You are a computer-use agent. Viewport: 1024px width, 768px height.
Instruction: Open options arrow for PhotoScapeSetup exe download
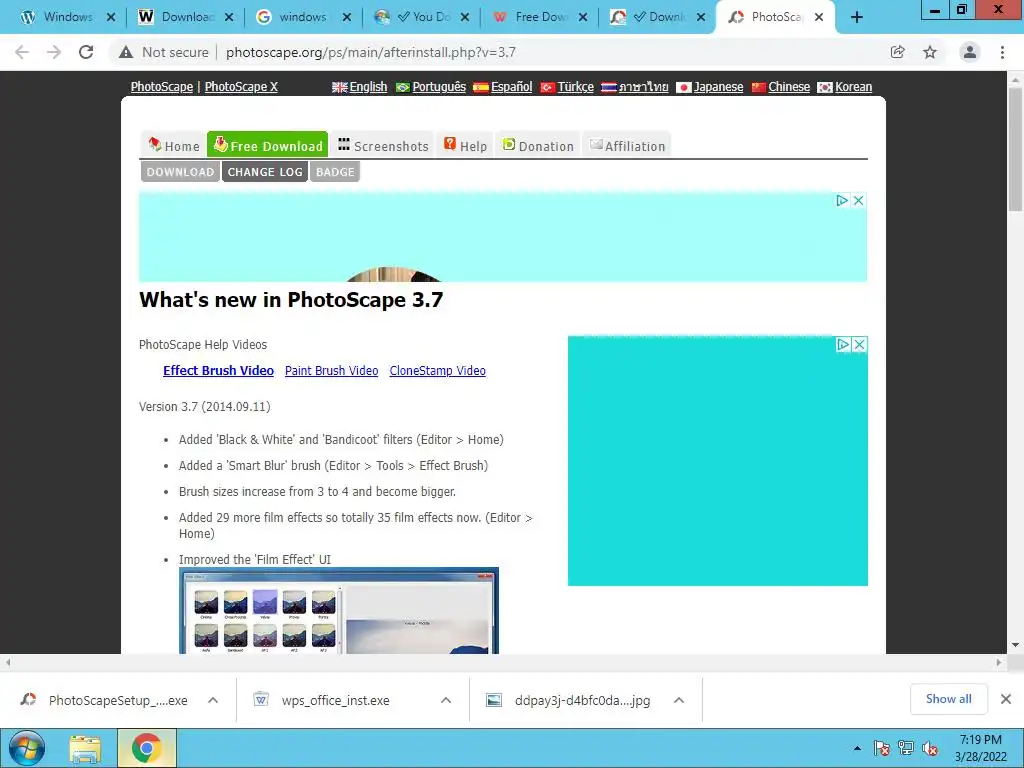pyautogui.click(x=213, y=700)
